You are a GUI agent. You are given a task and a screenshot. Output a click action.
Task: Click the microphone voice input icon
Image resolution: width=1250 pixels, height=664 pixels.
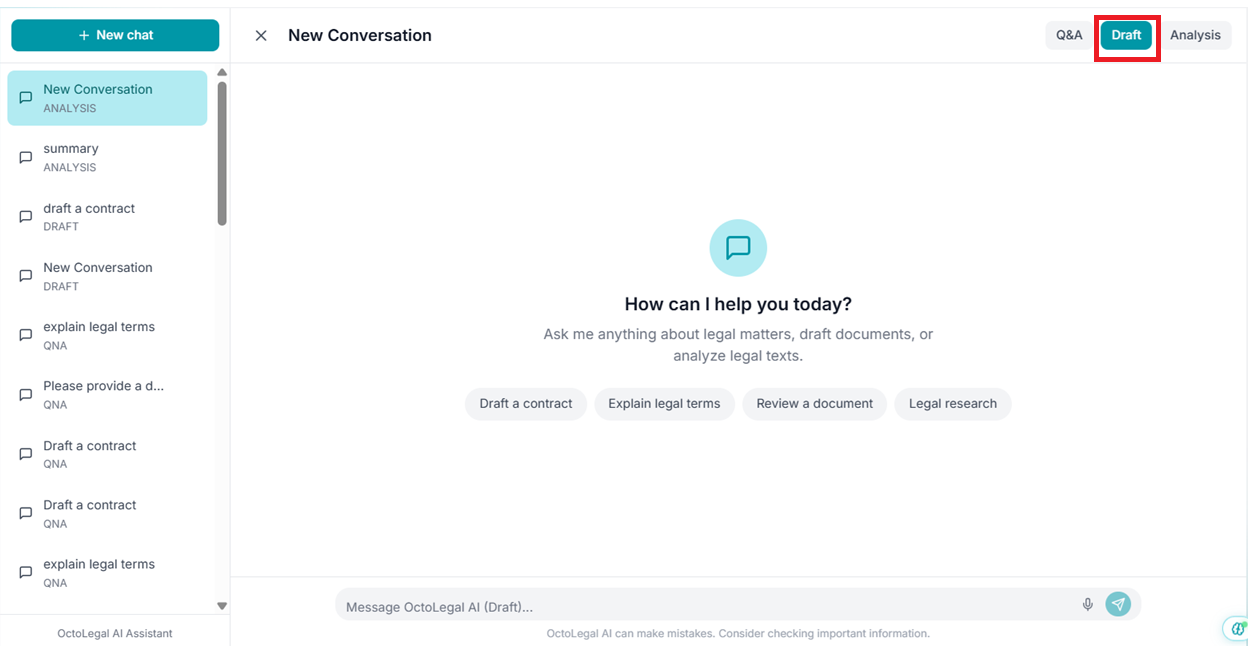(x=1087, y=605)
